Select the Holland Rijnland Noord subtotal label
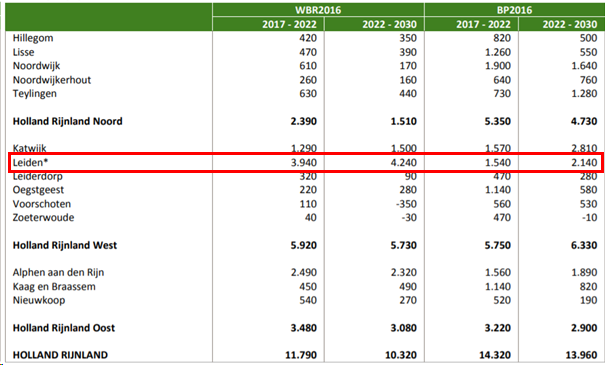 tap(68, 122)
